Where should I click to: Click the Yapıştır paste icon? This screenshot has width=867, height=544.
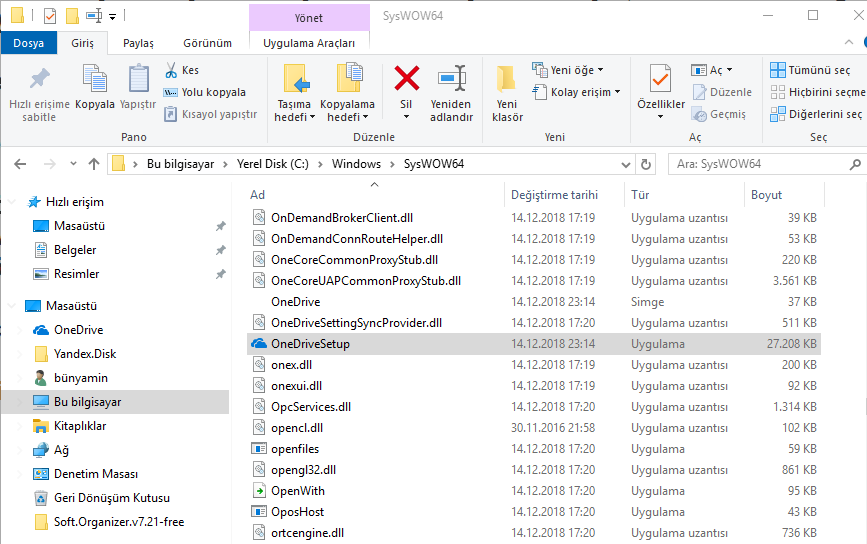(x=138, y=78)
